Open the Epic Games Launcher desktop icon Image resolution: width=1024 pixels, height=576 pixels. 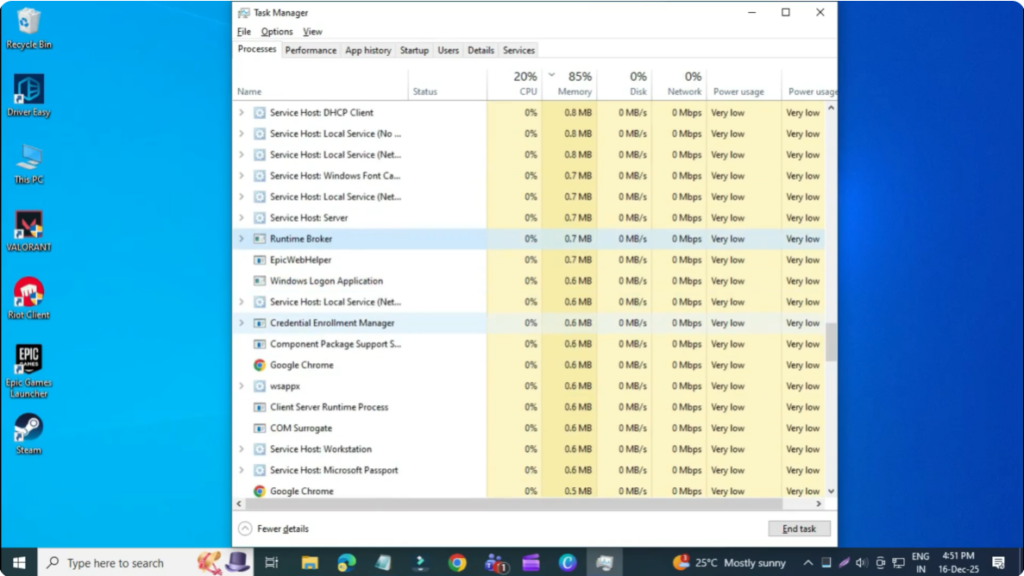click(x=28, y=360)
